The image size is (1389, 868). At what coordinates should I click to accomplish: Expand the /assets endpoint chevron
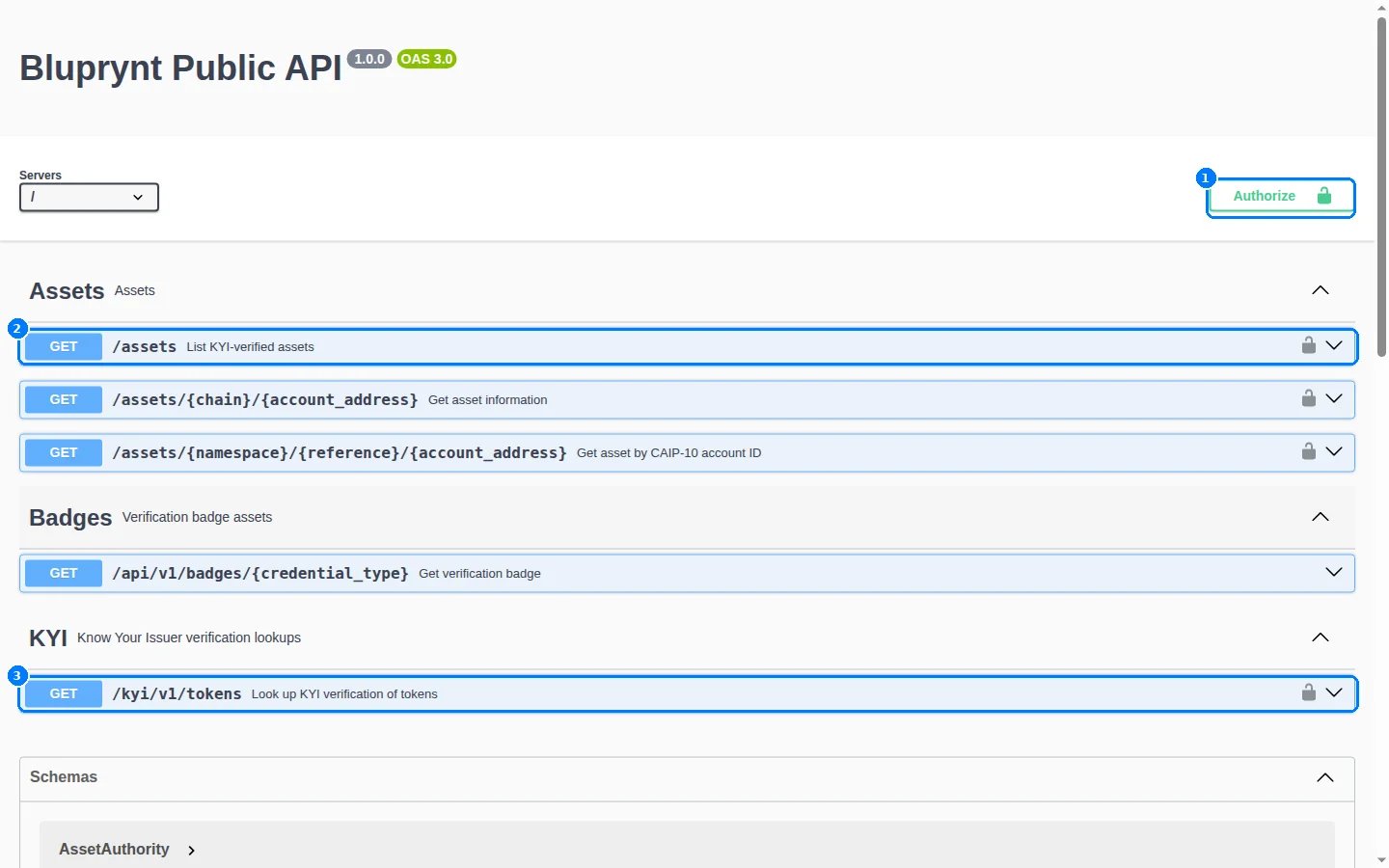pos(1334,345)
